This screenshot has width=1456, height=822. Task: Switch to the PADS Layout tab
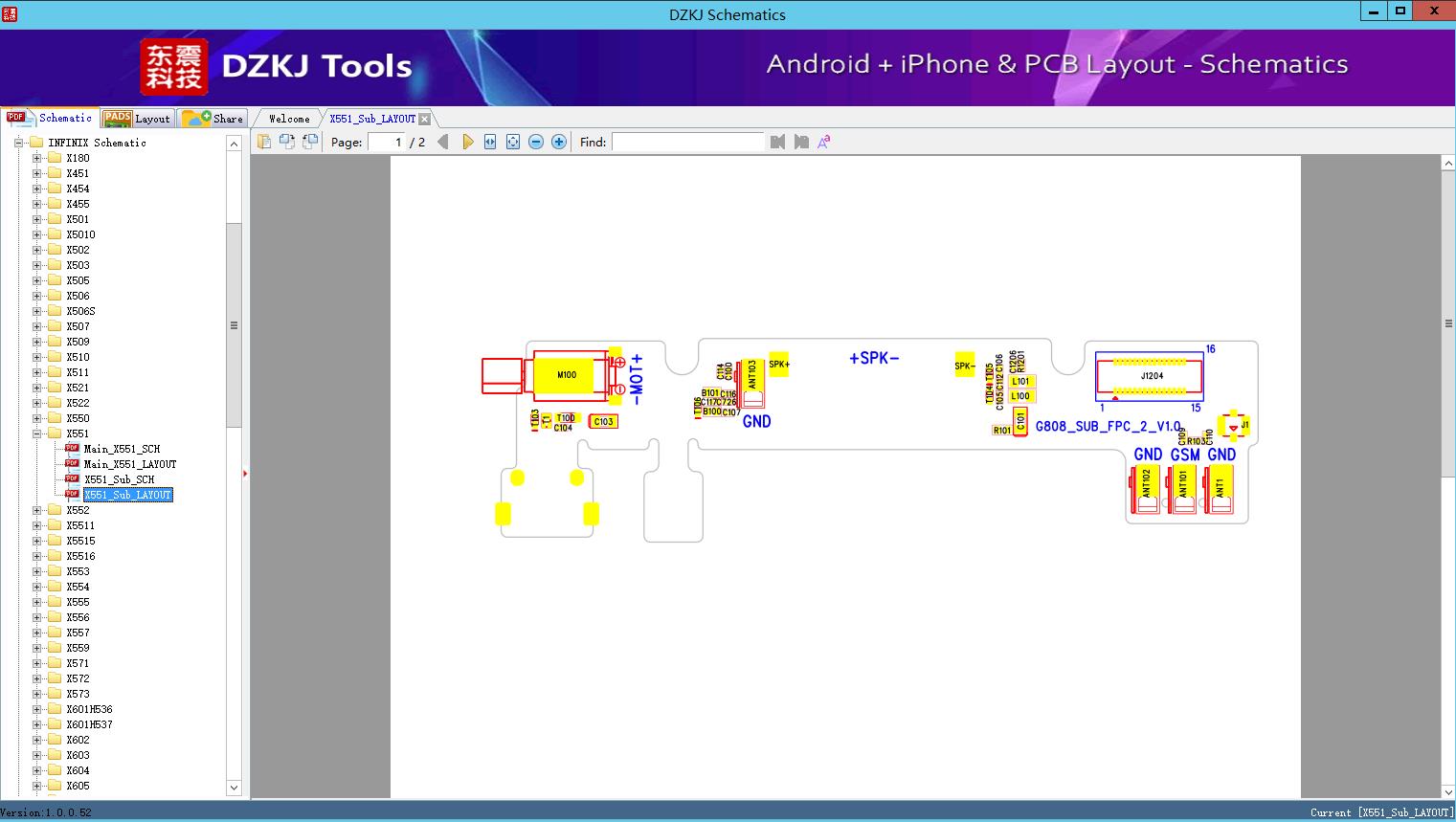(x=137, y=118)
